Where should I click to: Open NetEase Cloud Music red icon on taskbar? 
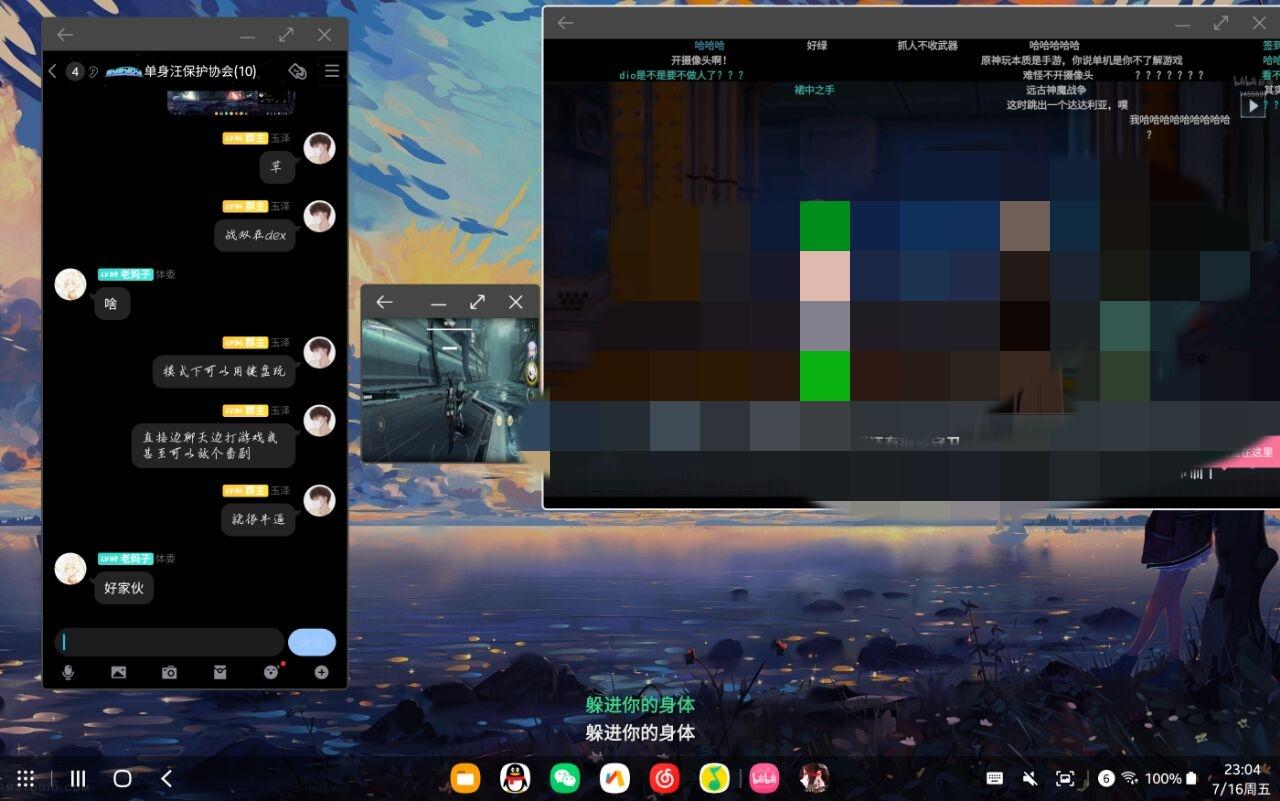tap(665, 778)
